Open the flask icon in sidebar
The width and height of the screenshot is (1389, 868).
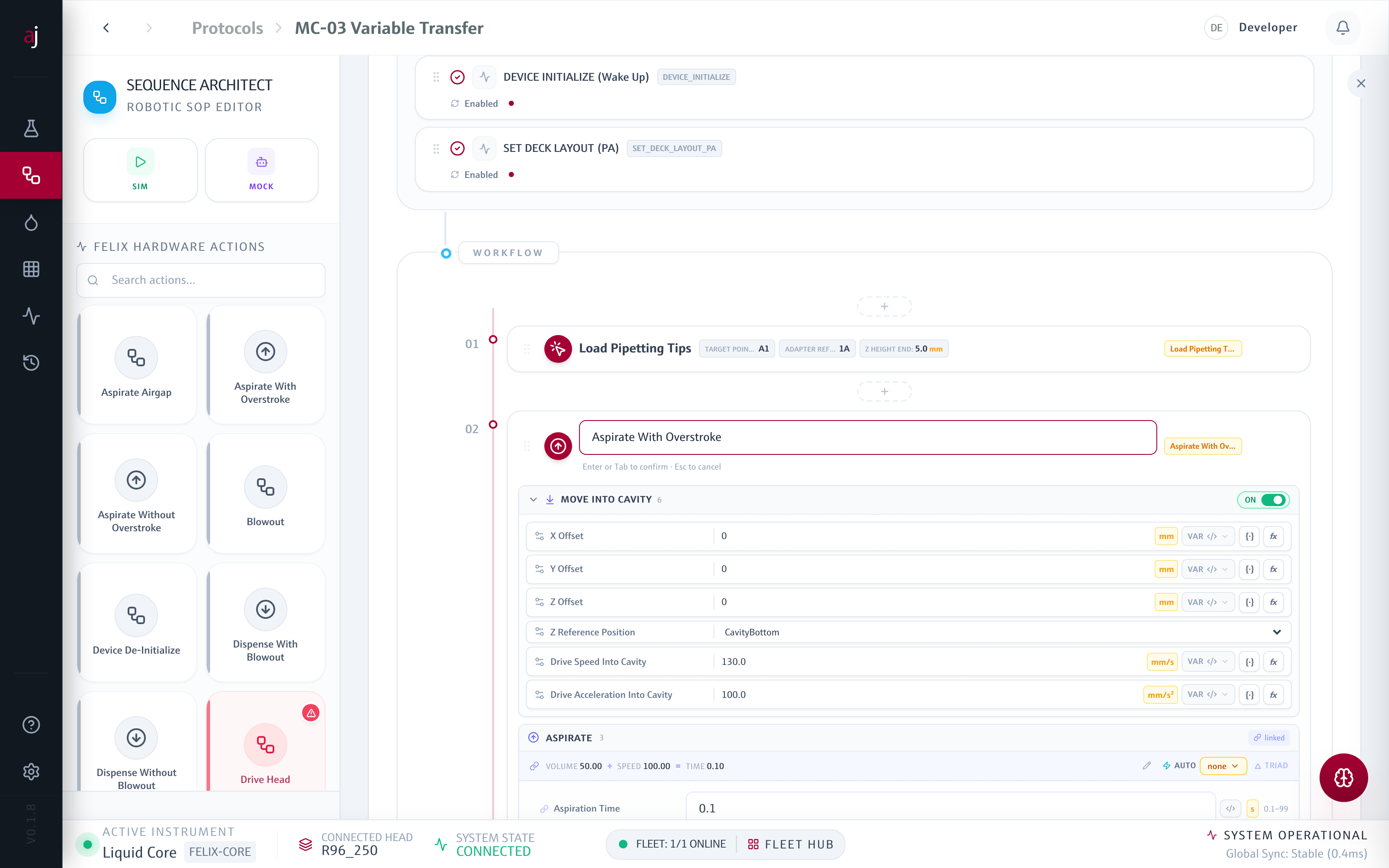[31, 128]
